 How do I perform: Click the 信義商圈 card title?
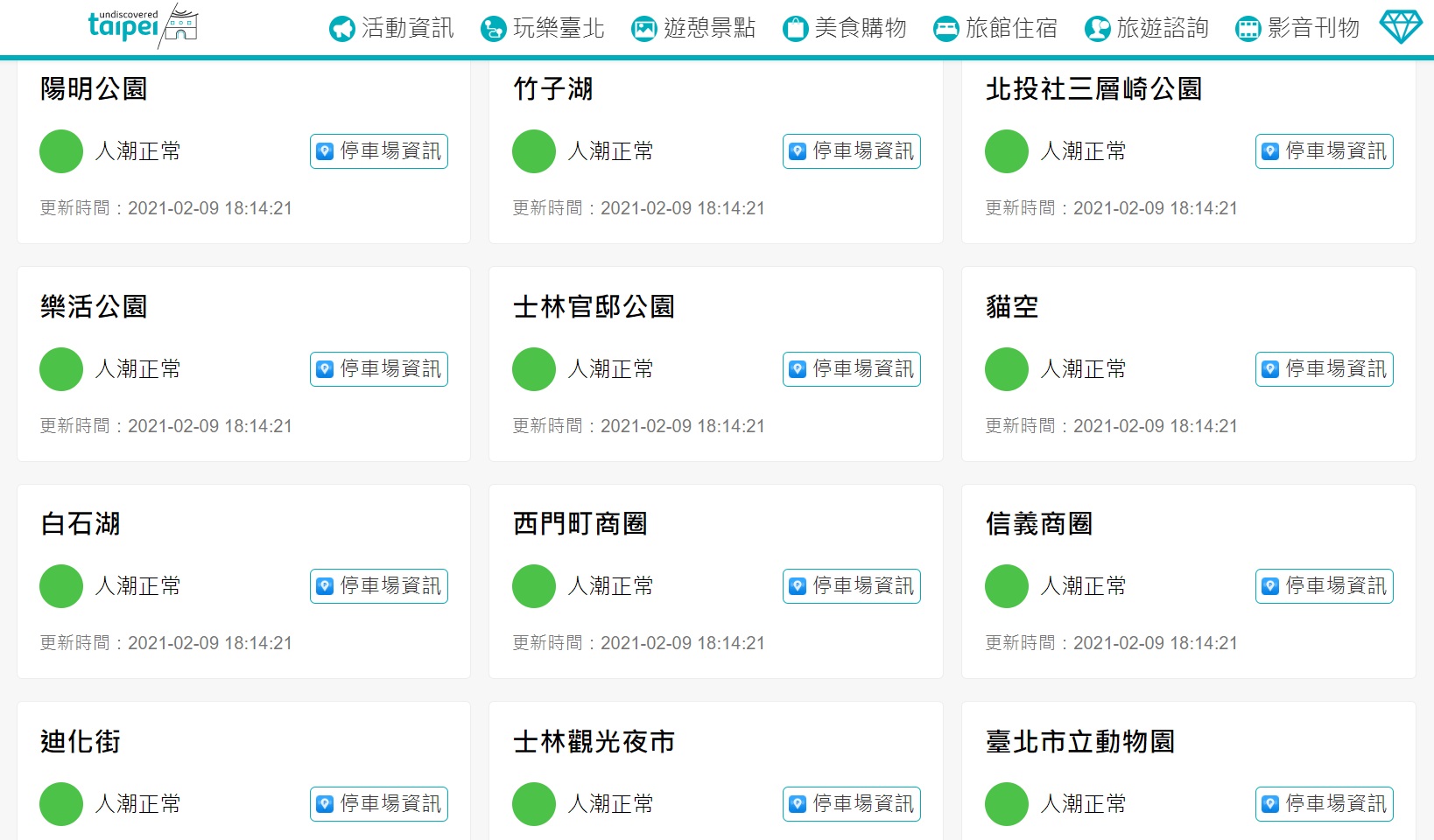1039,523
